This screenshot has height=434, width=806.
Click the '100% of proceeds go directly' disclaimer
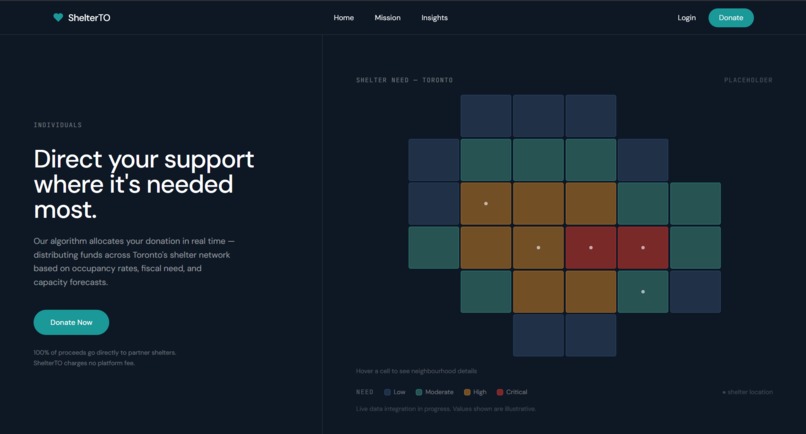point(105,358)
